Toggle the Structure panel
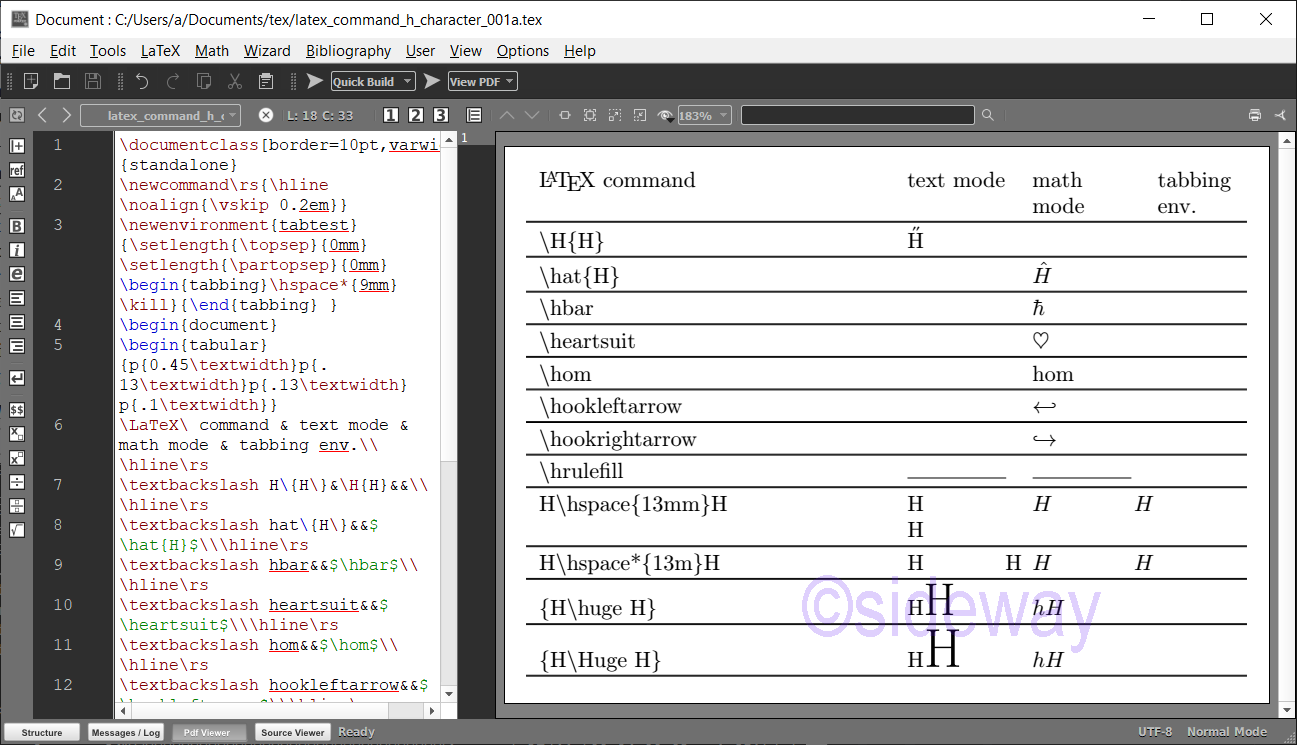 [42, 733]
